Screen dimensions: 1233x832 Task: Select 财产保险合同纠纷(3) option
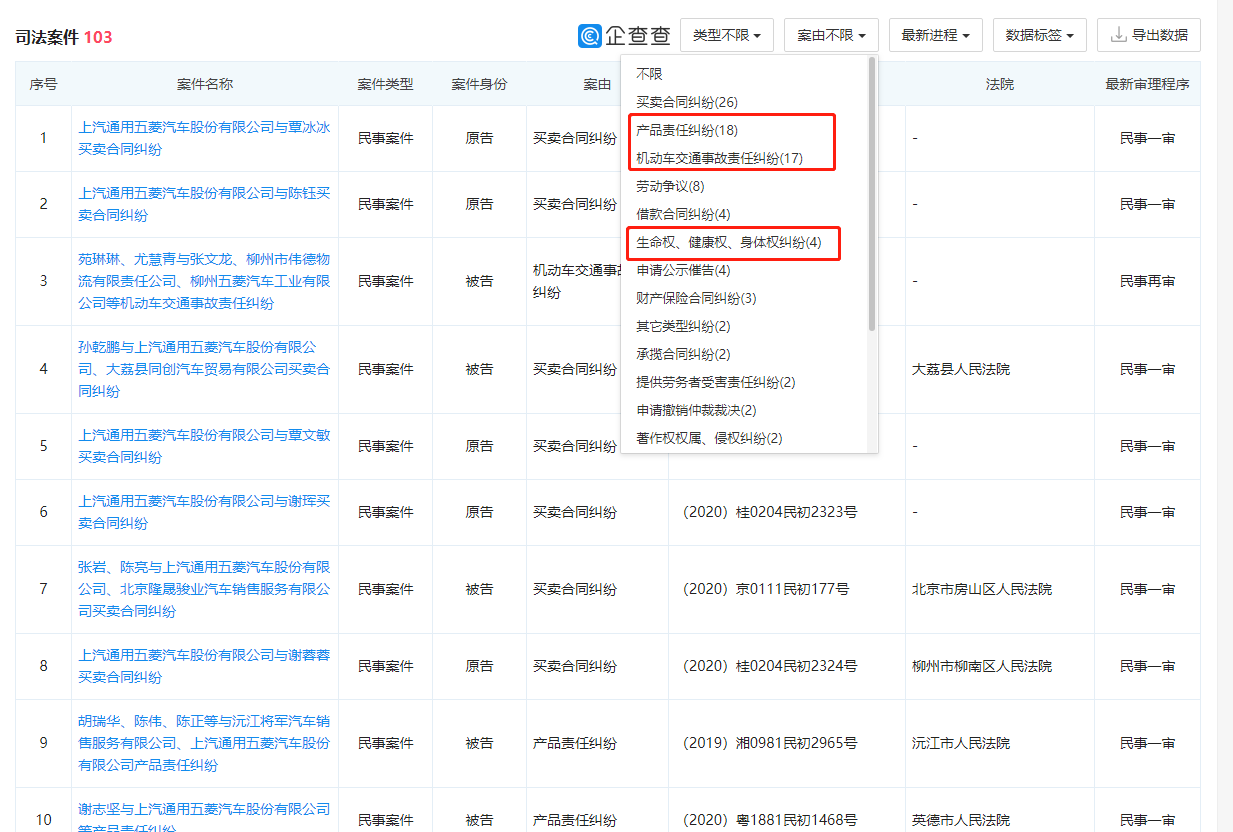696,298
